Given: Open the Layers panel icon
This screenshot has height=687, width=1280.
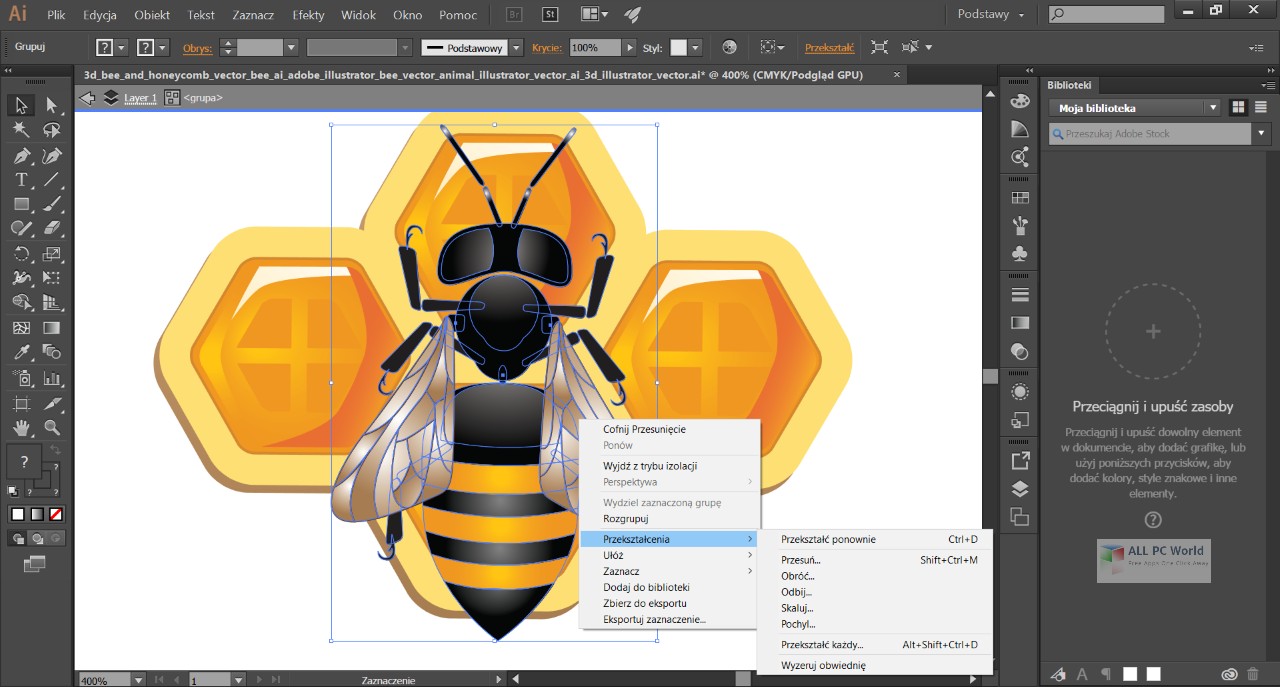Looking at the screenshot, I should 1019,489.
